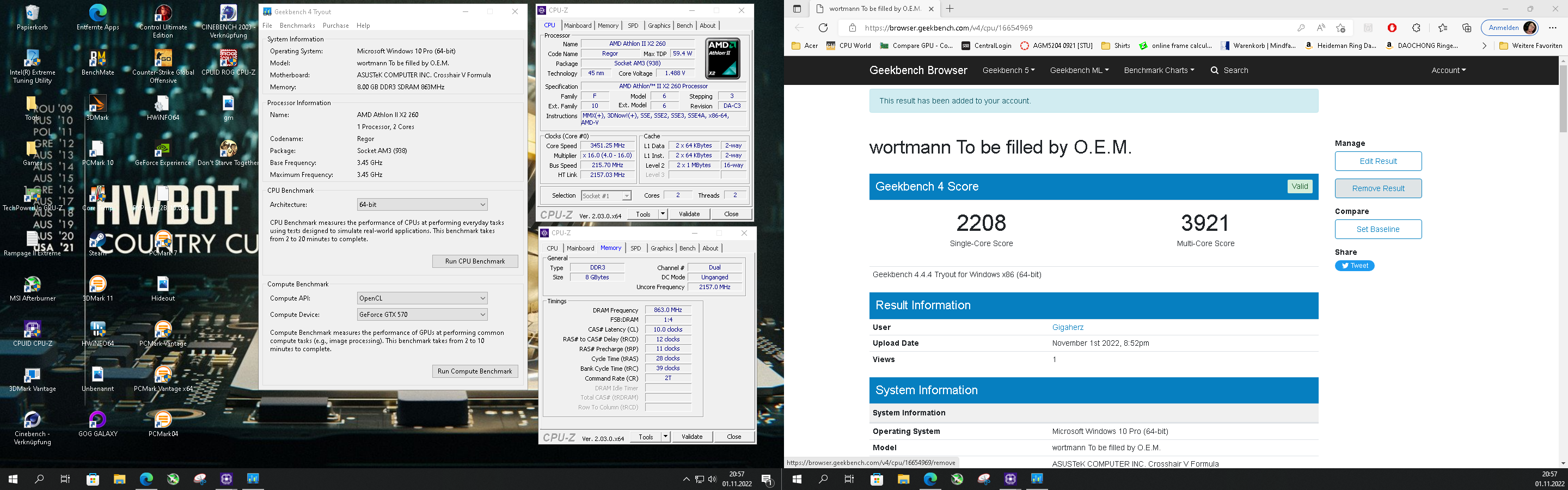
Task: Expand the Architecture 64-bit dropdown
Action: pos(422,205)
